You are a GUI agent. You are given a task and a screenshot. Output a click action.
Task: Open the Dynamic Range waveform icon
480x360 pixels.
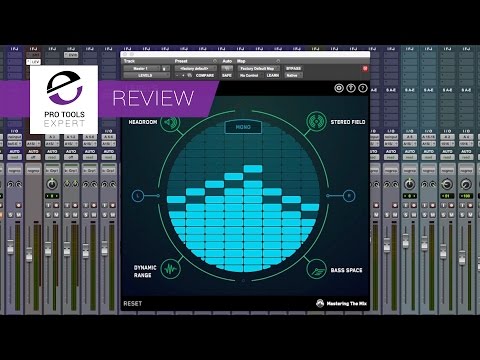pos(171,269)
